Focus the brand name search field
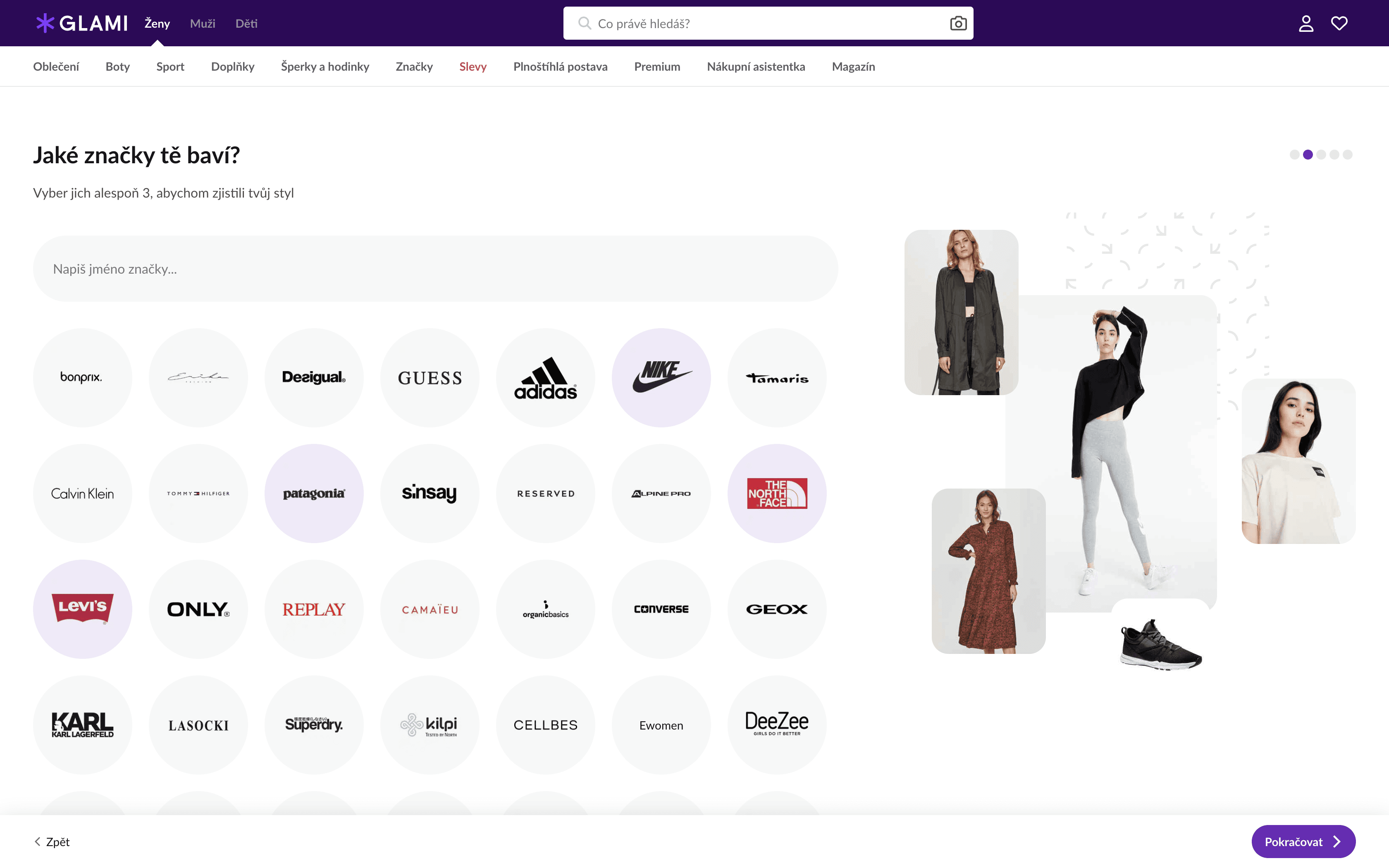 click(x=435, y=269)
